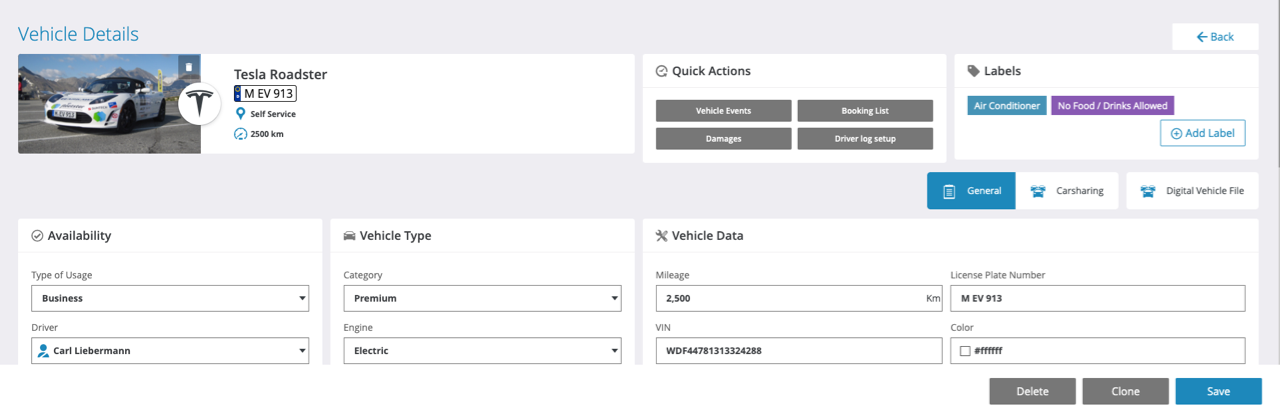Open the Vehicle Events quick action
Image resolution: width=1280 pixels, height=418 pixels.
(x=724, y=110)
